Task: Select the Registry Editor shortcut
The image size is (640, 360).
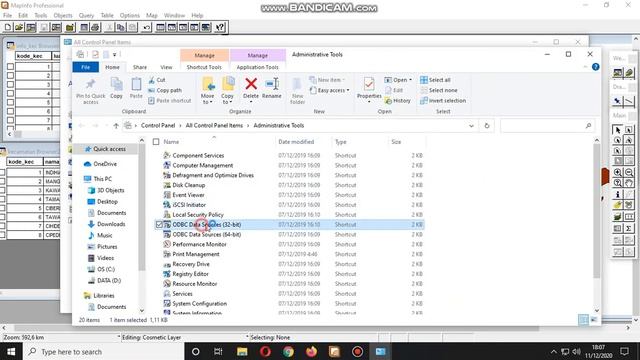Action: point(190,274)
